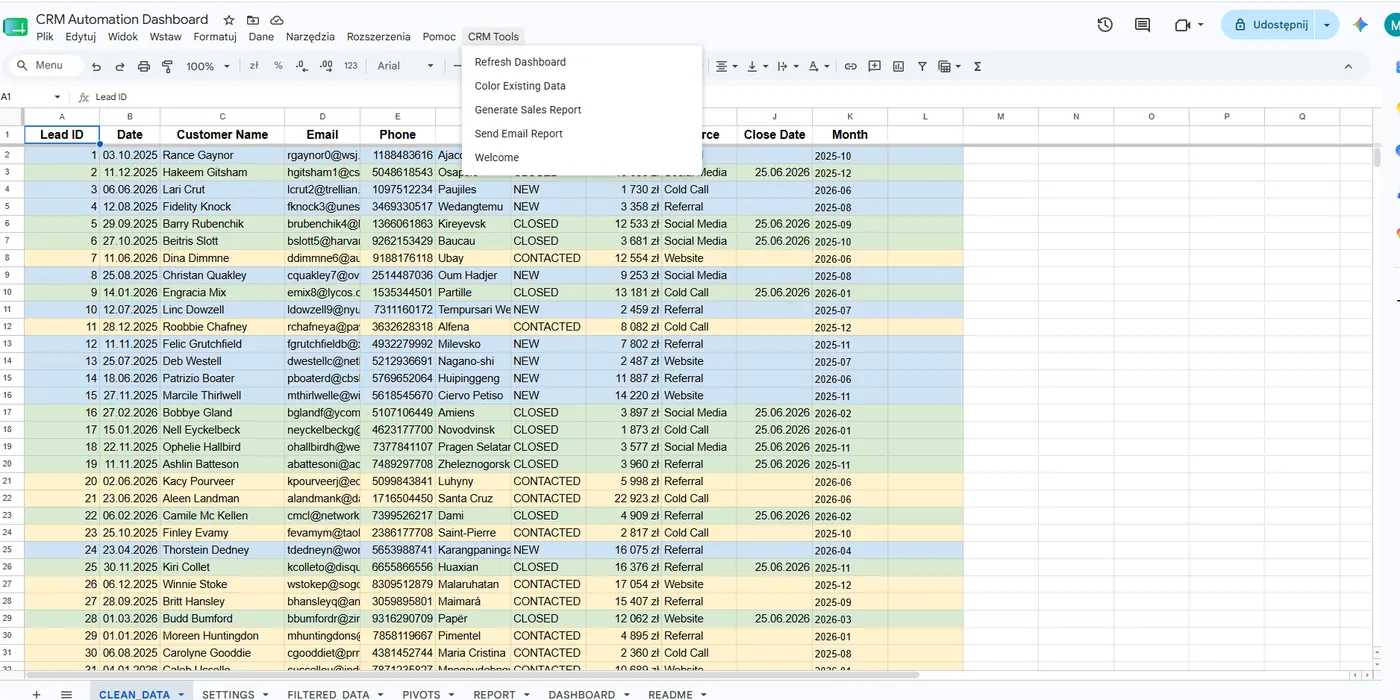The height and width of the screenshot is (700, 1400).
Task: Open the vertical align dropdown
Action: pyautogui.click(x=756, y=66)
